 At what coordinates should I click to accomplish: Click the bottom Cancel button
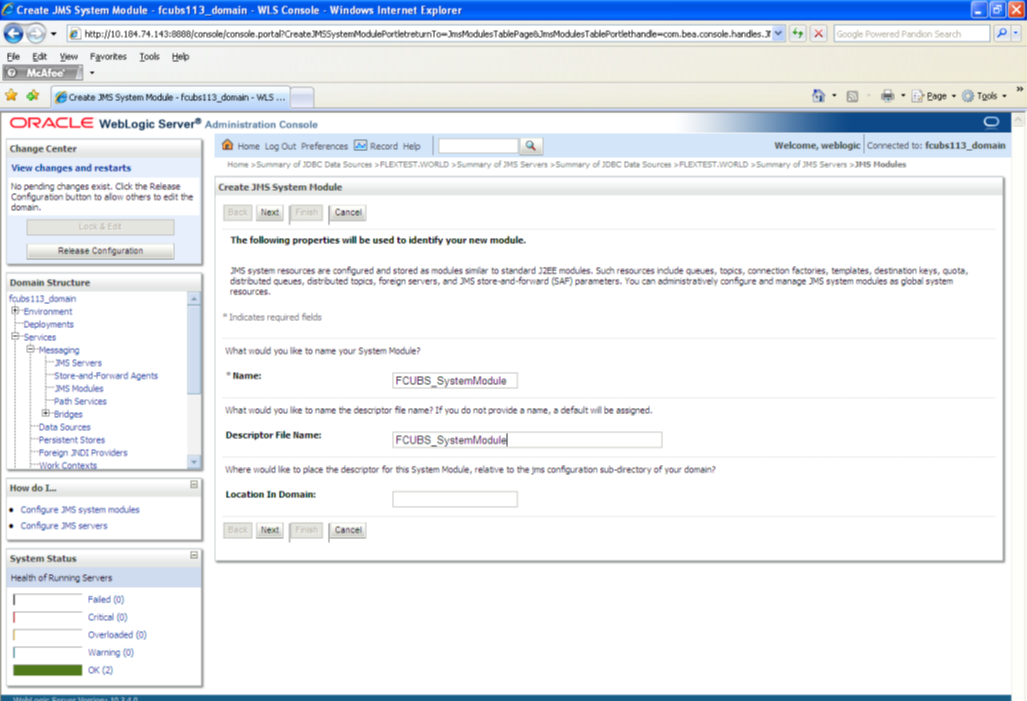348,530
